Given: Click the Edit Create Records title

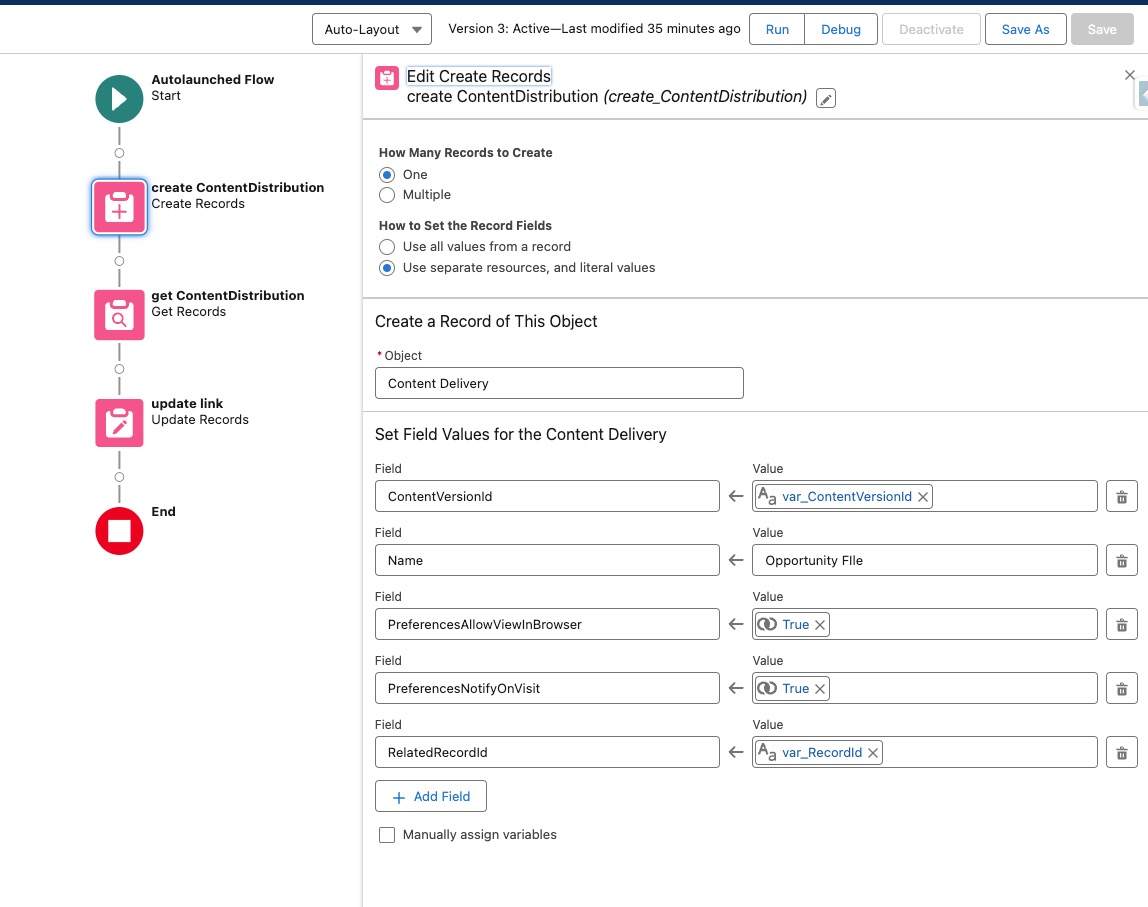Looking at the screenshot, I should coord(479,76).
